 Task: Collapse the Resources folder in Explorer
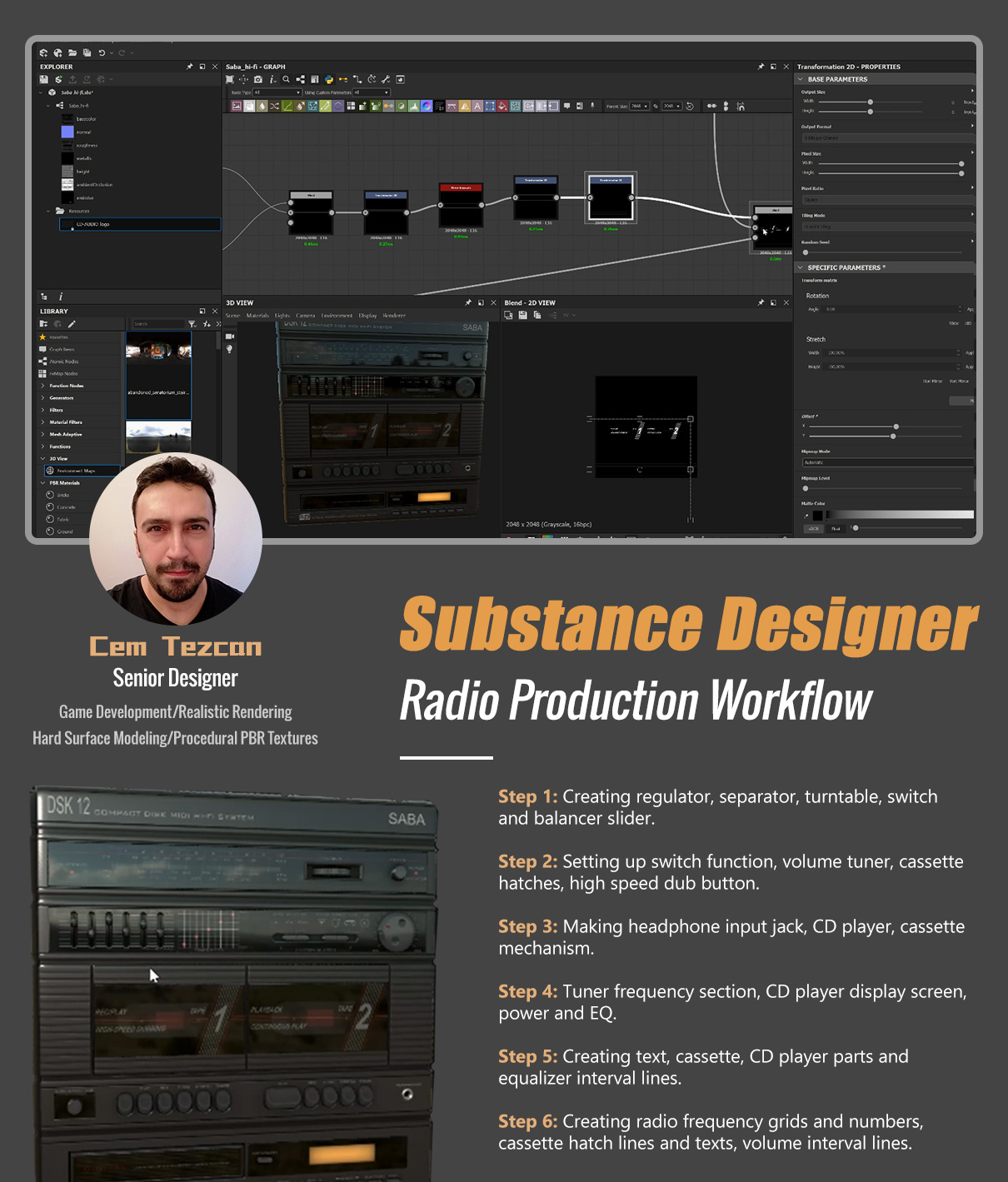pyautogui.click(x=48, y=211)
